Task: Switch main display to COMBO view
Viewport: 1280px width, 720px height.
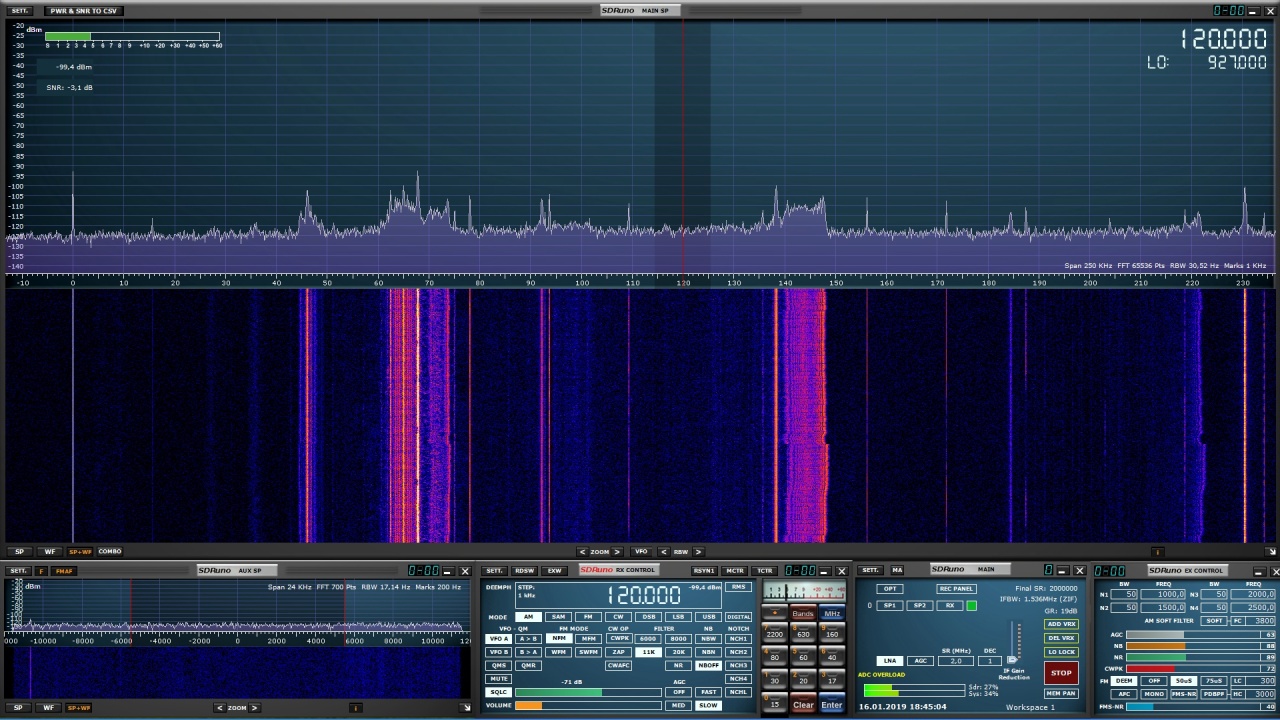Action: click(x=110, y=552)
